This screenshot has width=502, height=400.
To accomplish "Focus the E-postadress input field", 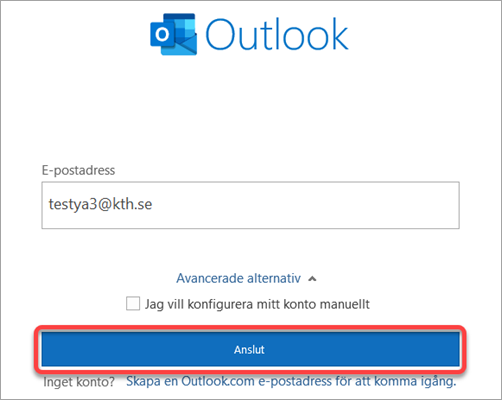I will 250,205.
